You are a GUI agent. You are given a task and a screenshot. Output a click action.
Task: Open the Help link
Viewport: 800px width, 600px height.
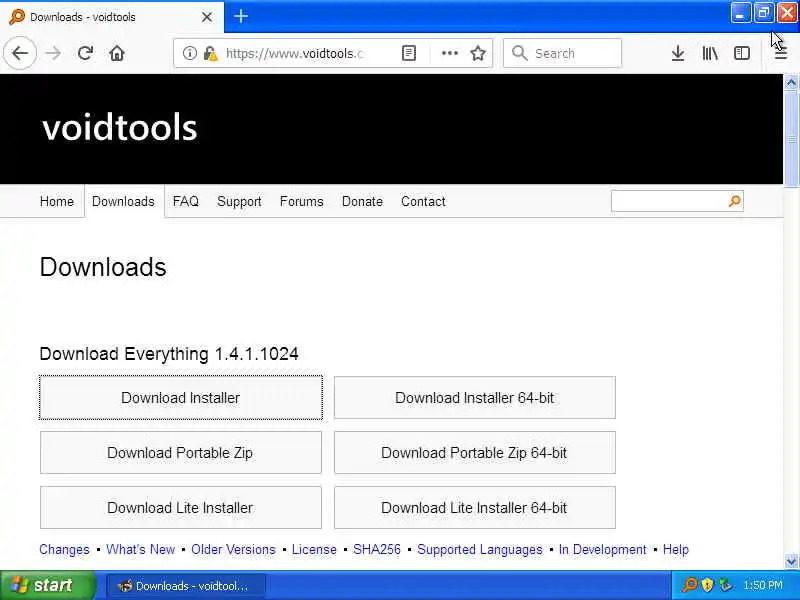[676, 549]
